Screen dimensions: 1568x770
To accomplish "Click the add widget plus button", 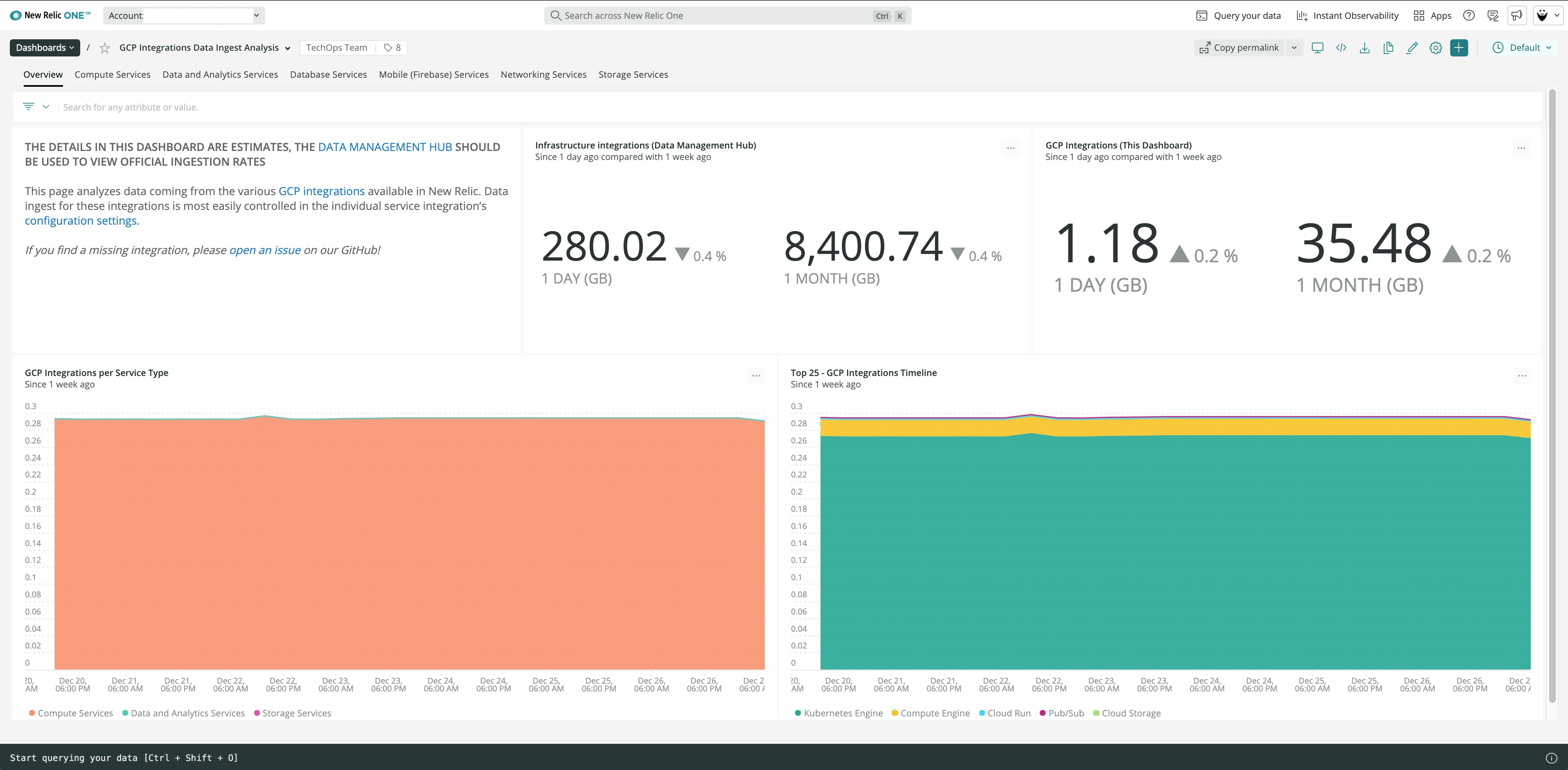I will 1459,47.
